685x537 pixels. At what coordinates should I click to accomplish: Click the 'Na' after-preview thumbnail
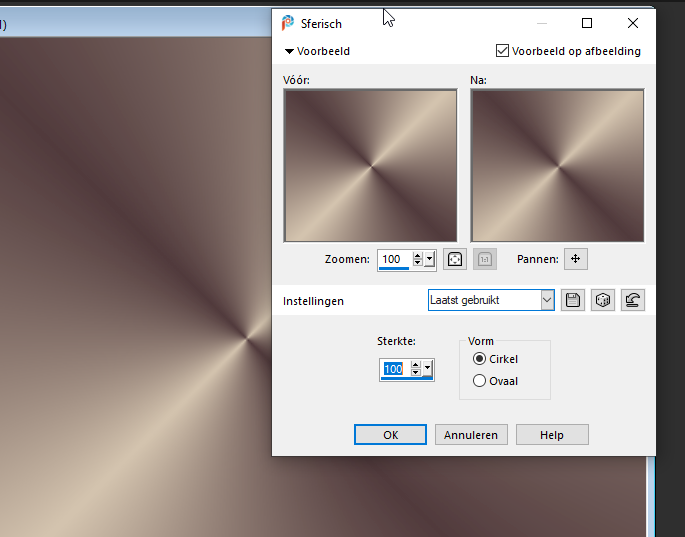coord(557,166)
